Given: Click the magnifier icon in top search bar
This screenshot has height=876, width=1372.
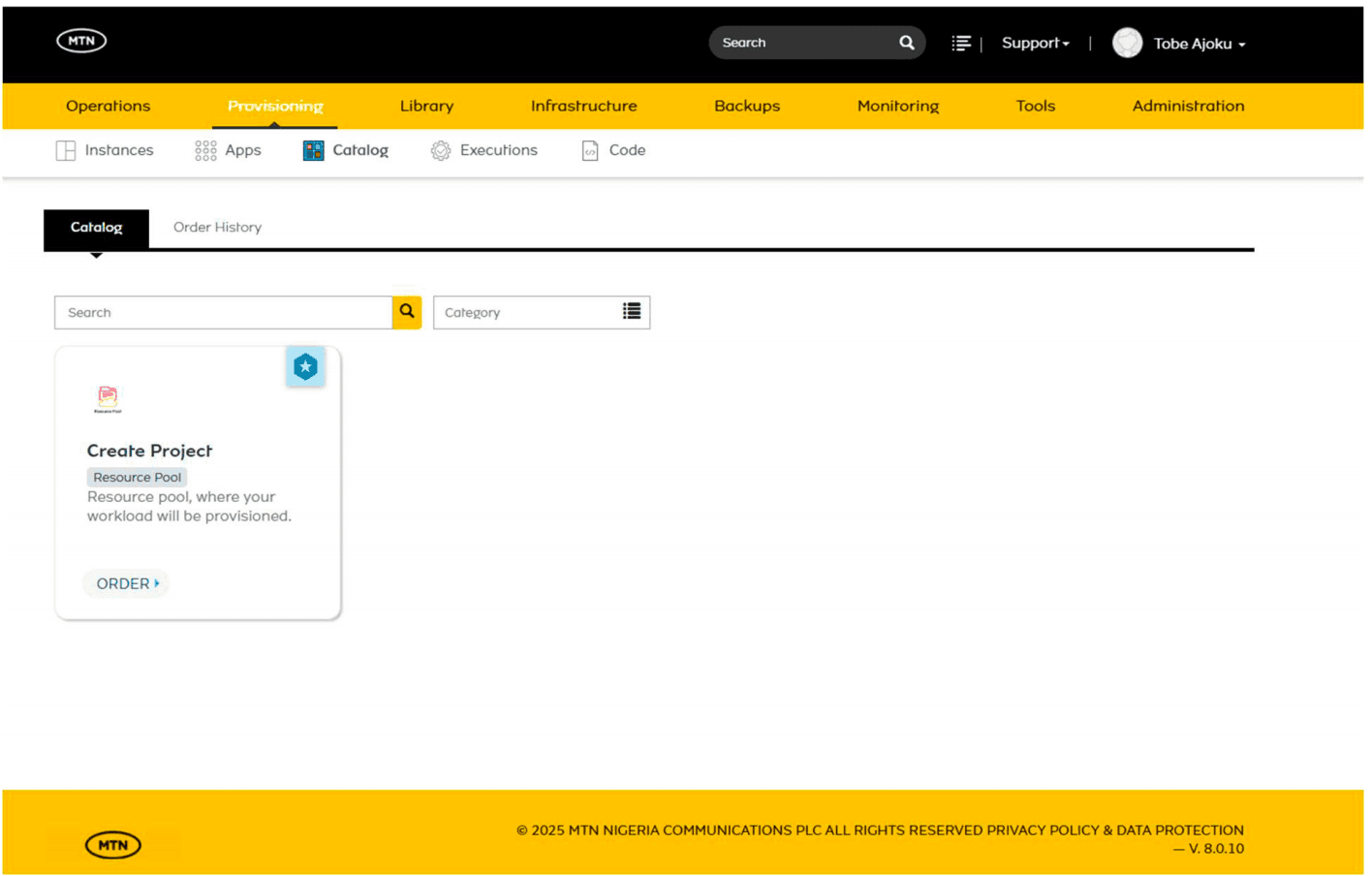Looking at the screenshot, I should pos(906,43).
